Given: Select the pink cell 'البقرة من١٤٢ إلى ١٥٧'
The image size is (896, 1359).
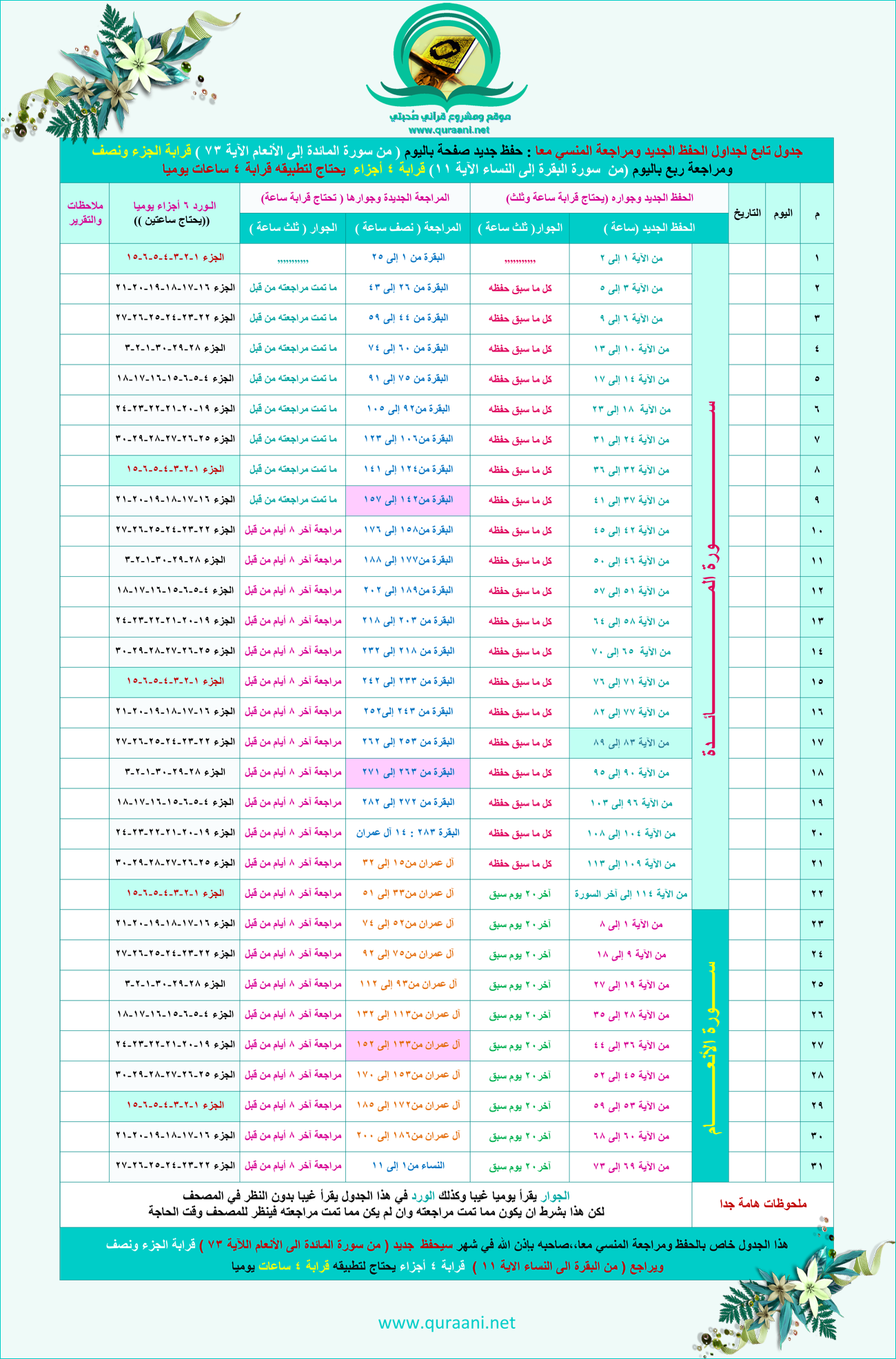Looking at the screenshot, I should coord(408,500).
